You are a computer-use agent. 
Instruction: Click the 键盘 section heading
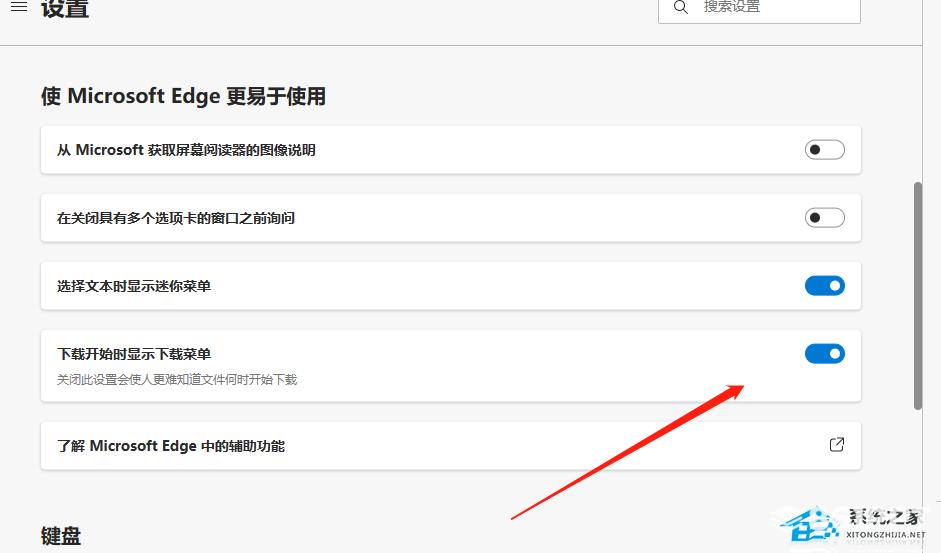[x=61, y=536]
